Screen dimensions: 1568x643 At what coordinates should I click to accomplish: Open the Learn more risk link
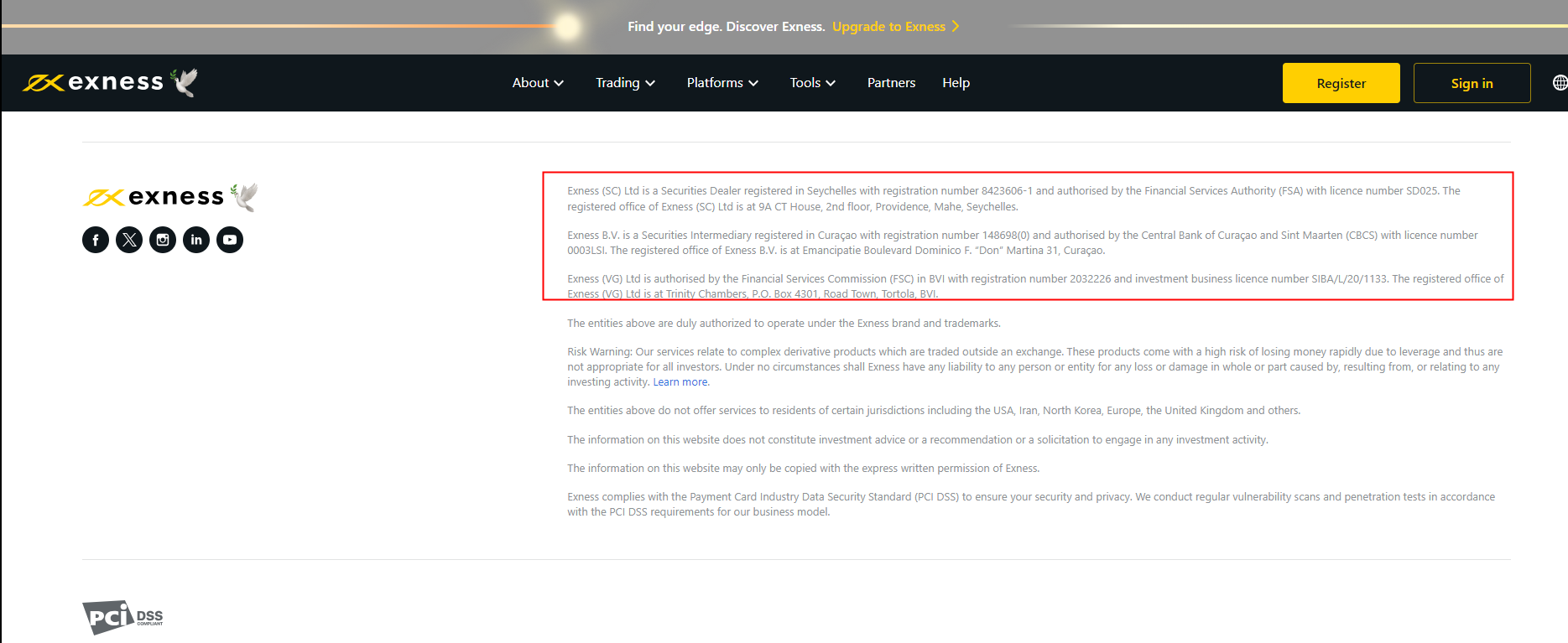pyautogui.click(x=680, y=382)
